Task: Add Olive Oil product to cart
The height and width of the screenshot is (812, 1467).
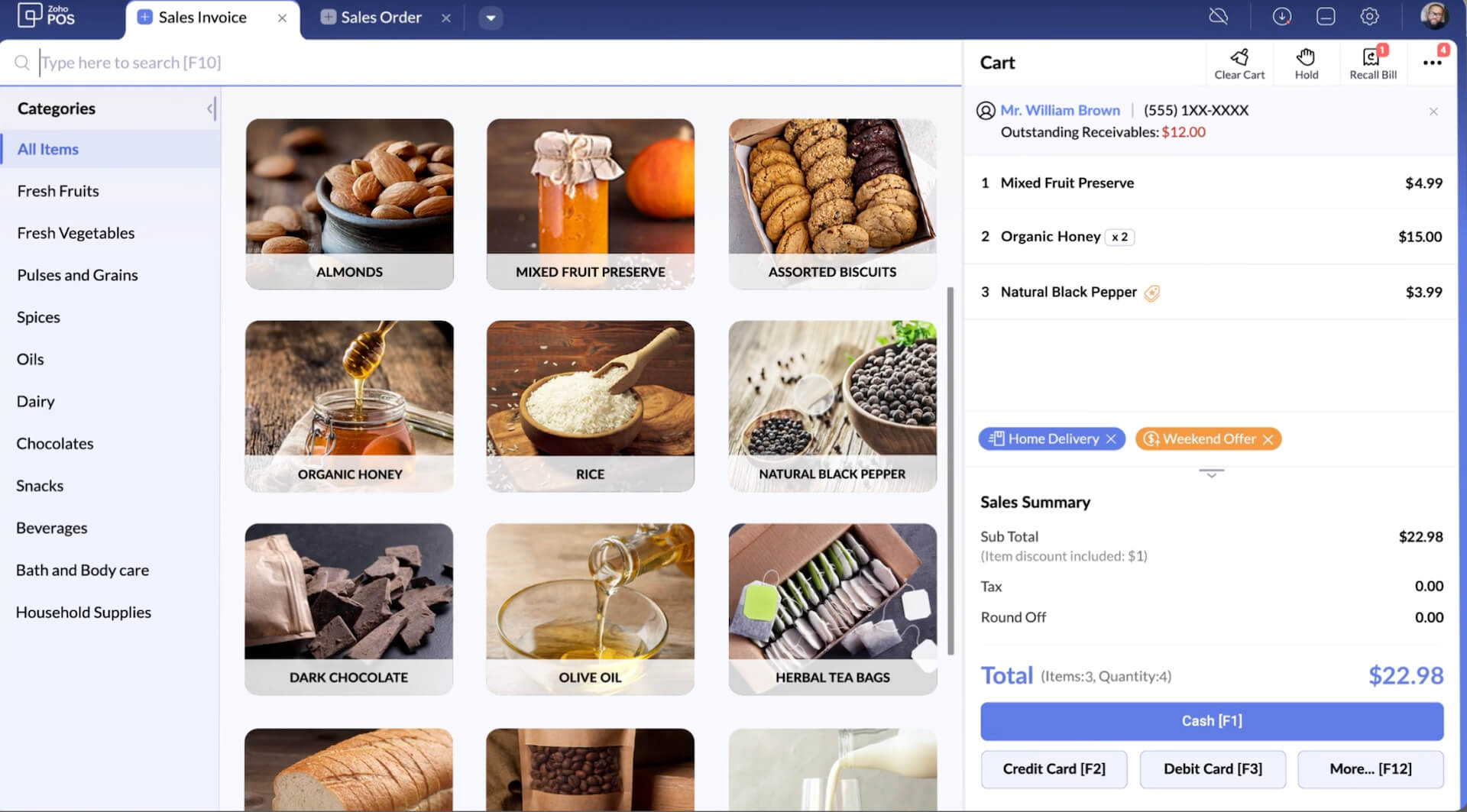Action: coord(590,608)
